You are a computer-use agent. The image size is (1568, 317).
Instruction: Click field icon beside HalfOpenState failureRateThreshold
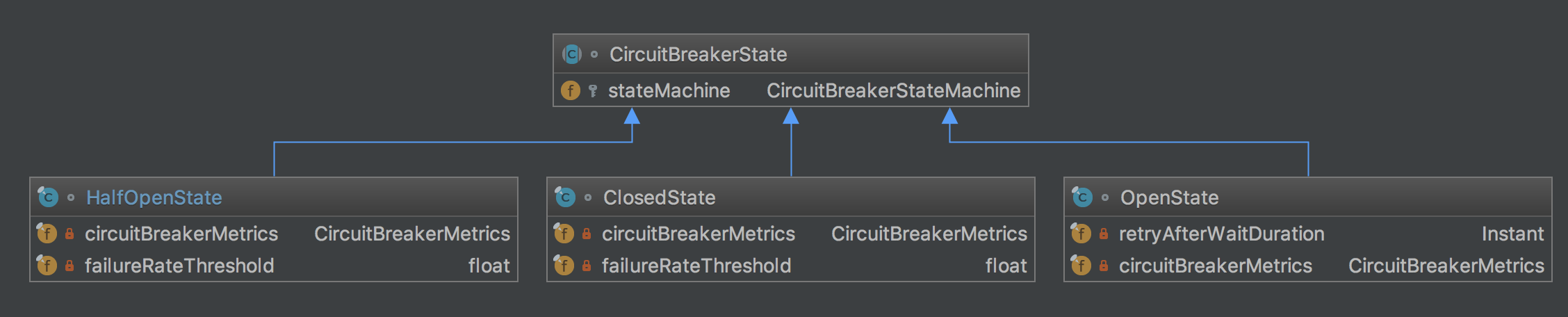(47, 266)
